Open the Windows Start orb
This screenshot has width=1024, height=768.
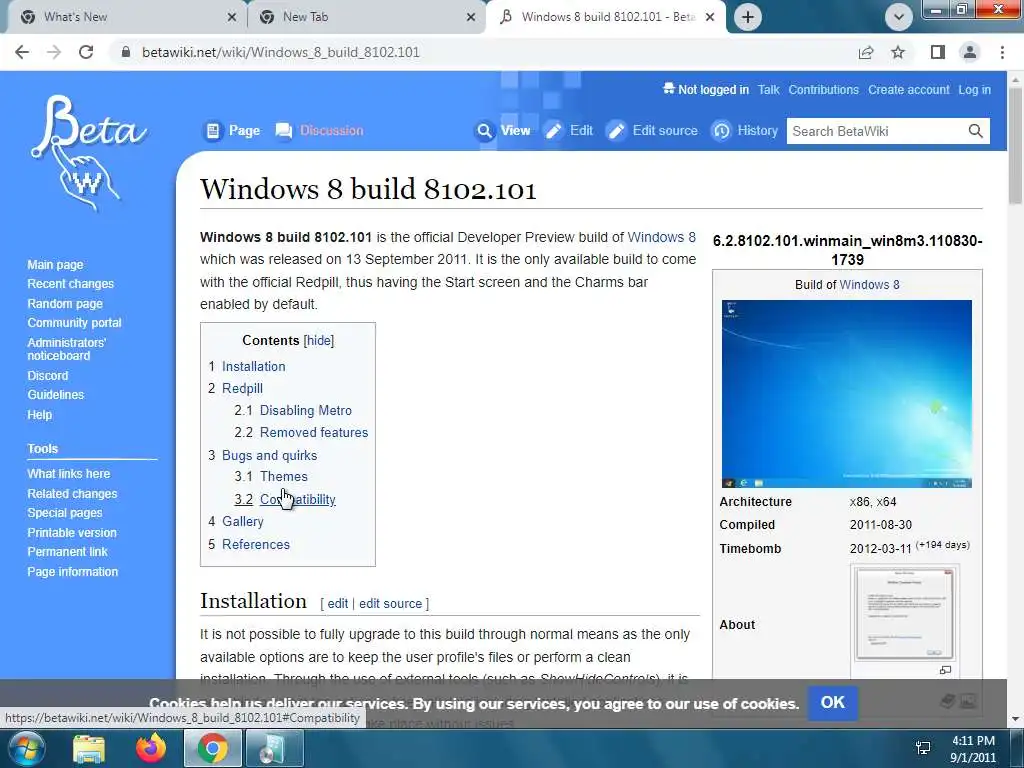point(26,748)
